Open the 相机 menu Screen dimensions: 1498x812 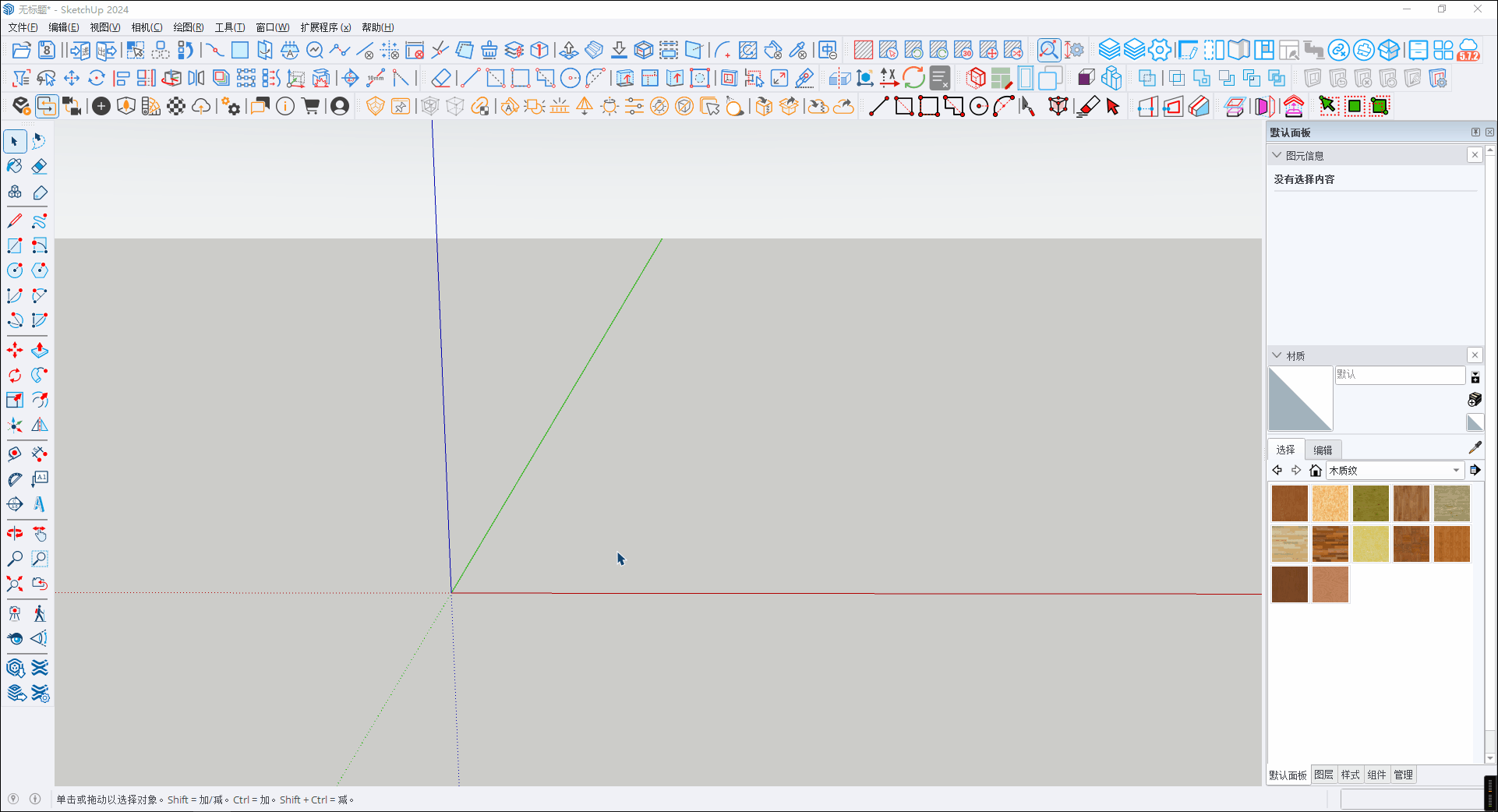[x=147, y=27]
